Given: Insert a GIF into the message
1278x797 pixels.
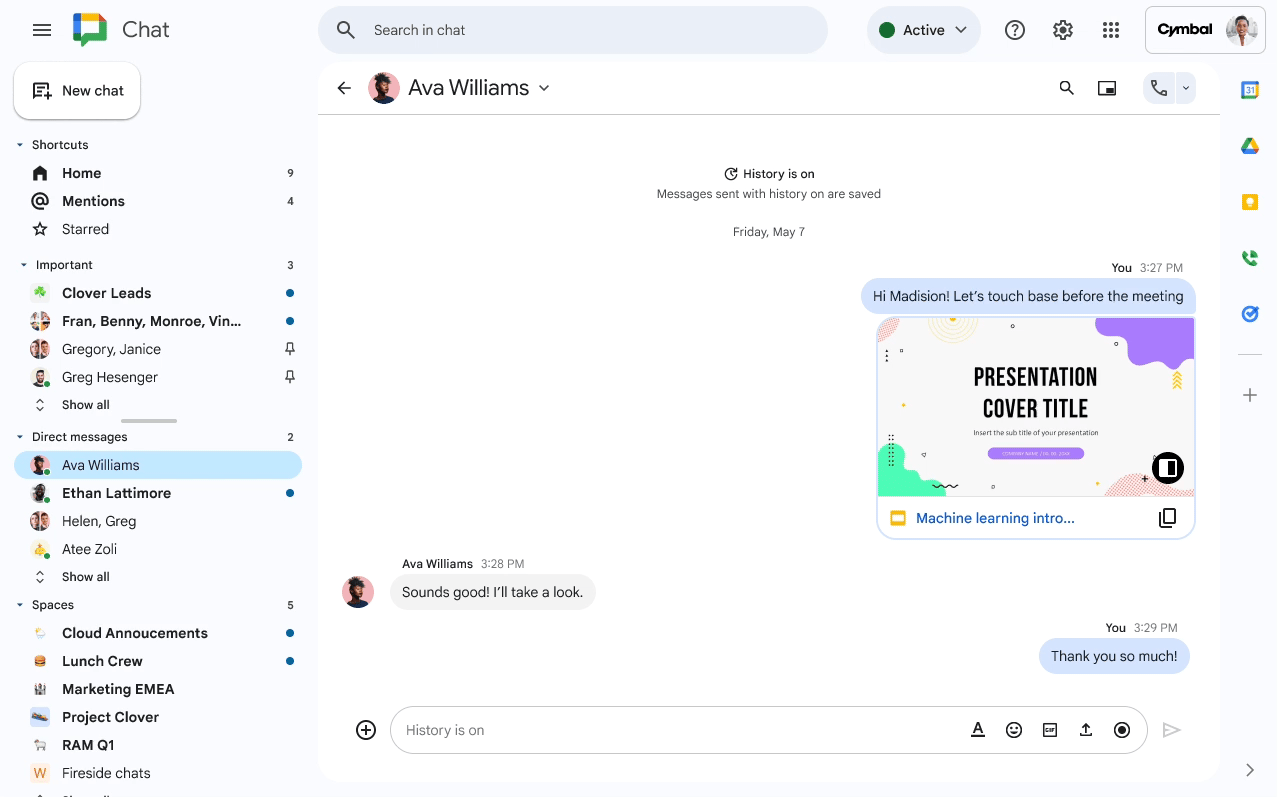Looking at the screenshot, I should click(1050, 730).
